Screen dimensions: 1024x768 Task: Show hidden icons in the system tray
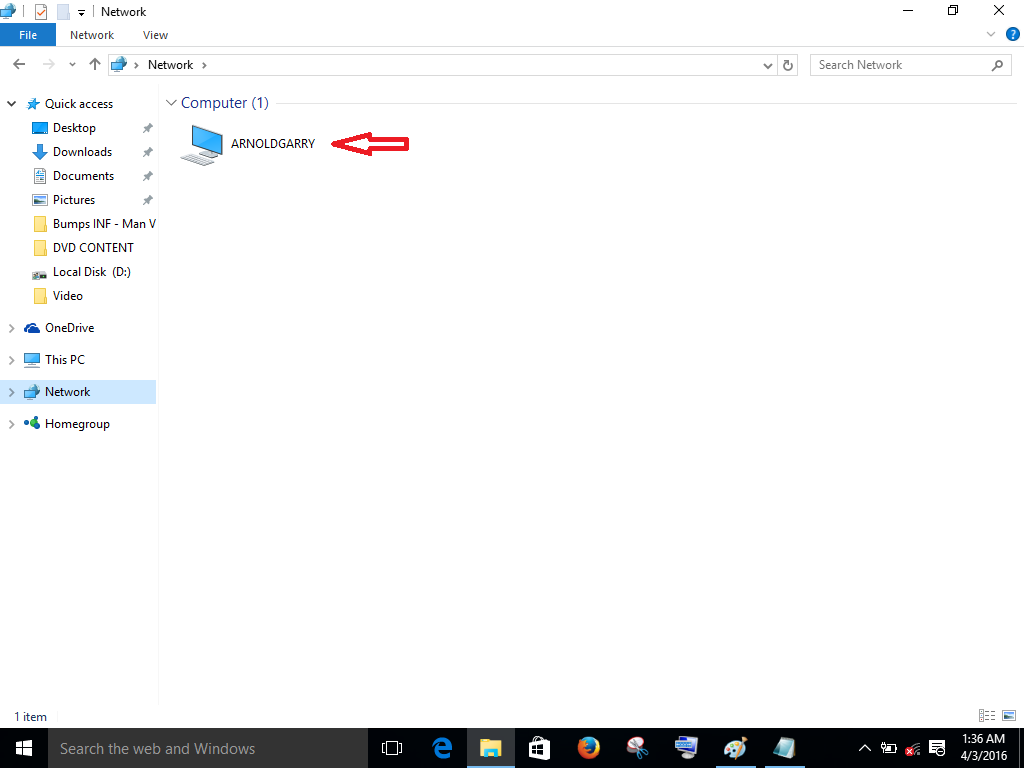click(x=864, y=748)
